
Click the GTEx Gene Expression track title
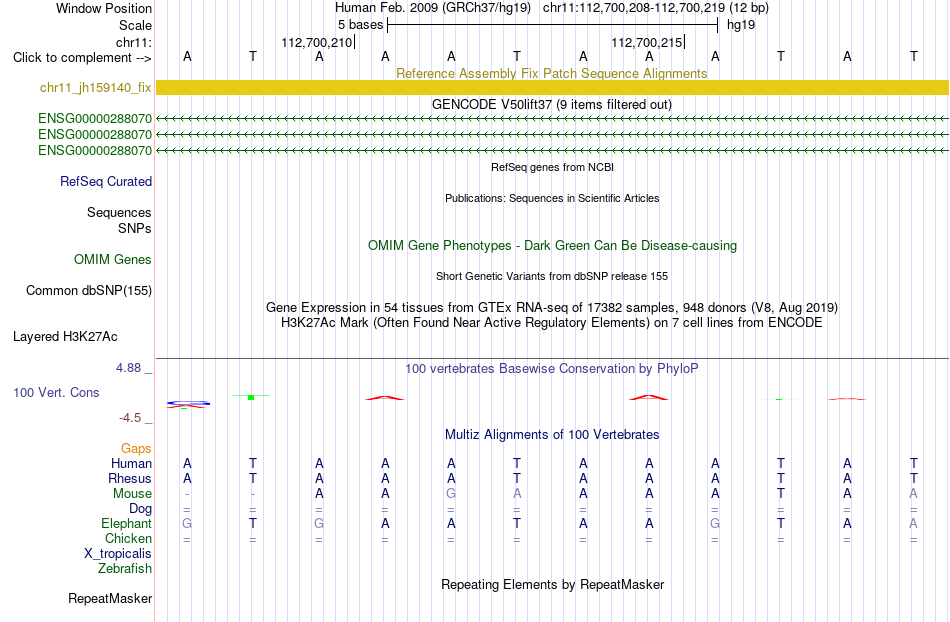tap(552, 307)
